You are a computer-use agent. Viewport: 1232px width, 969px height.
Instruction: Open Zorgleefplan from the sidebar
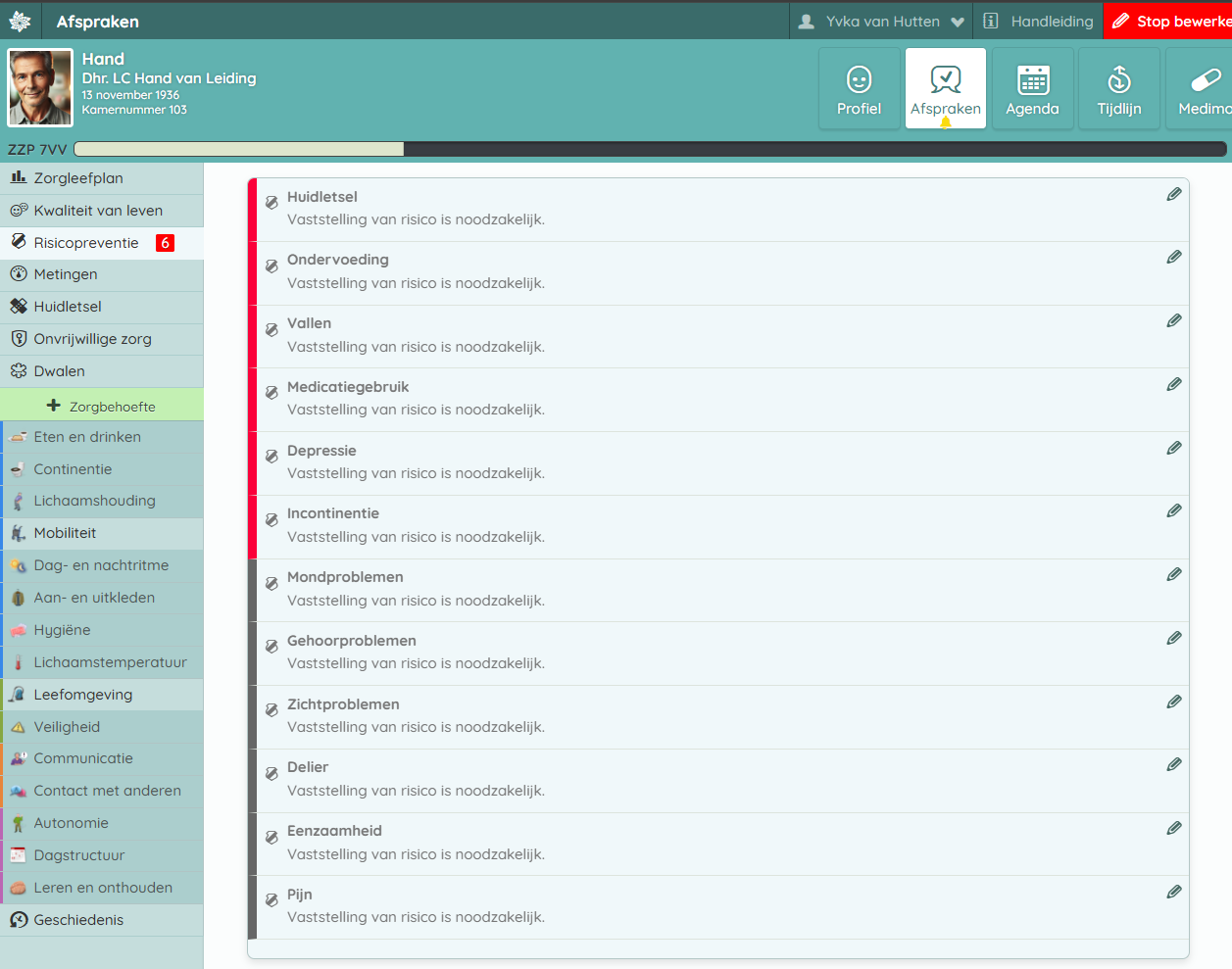click(78, 178)
